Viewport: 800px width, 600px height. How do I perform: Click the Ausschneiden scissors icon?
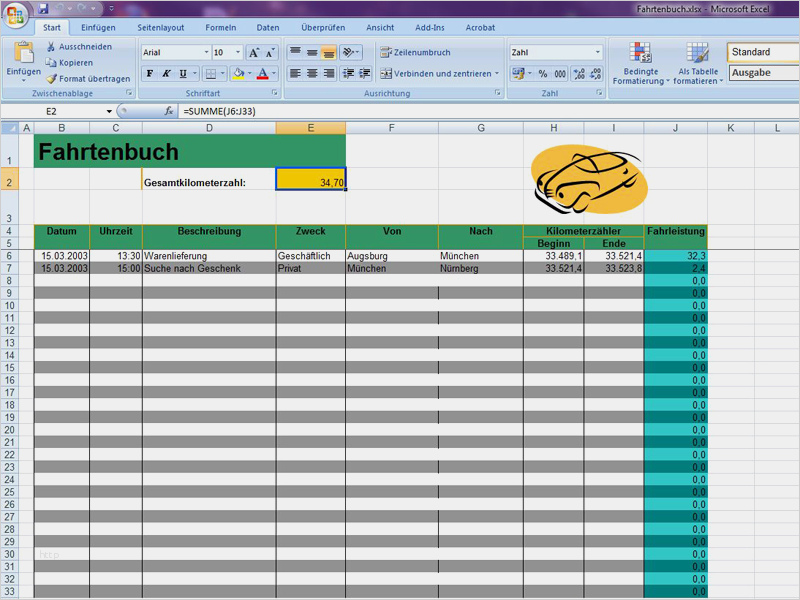[52, 47]
